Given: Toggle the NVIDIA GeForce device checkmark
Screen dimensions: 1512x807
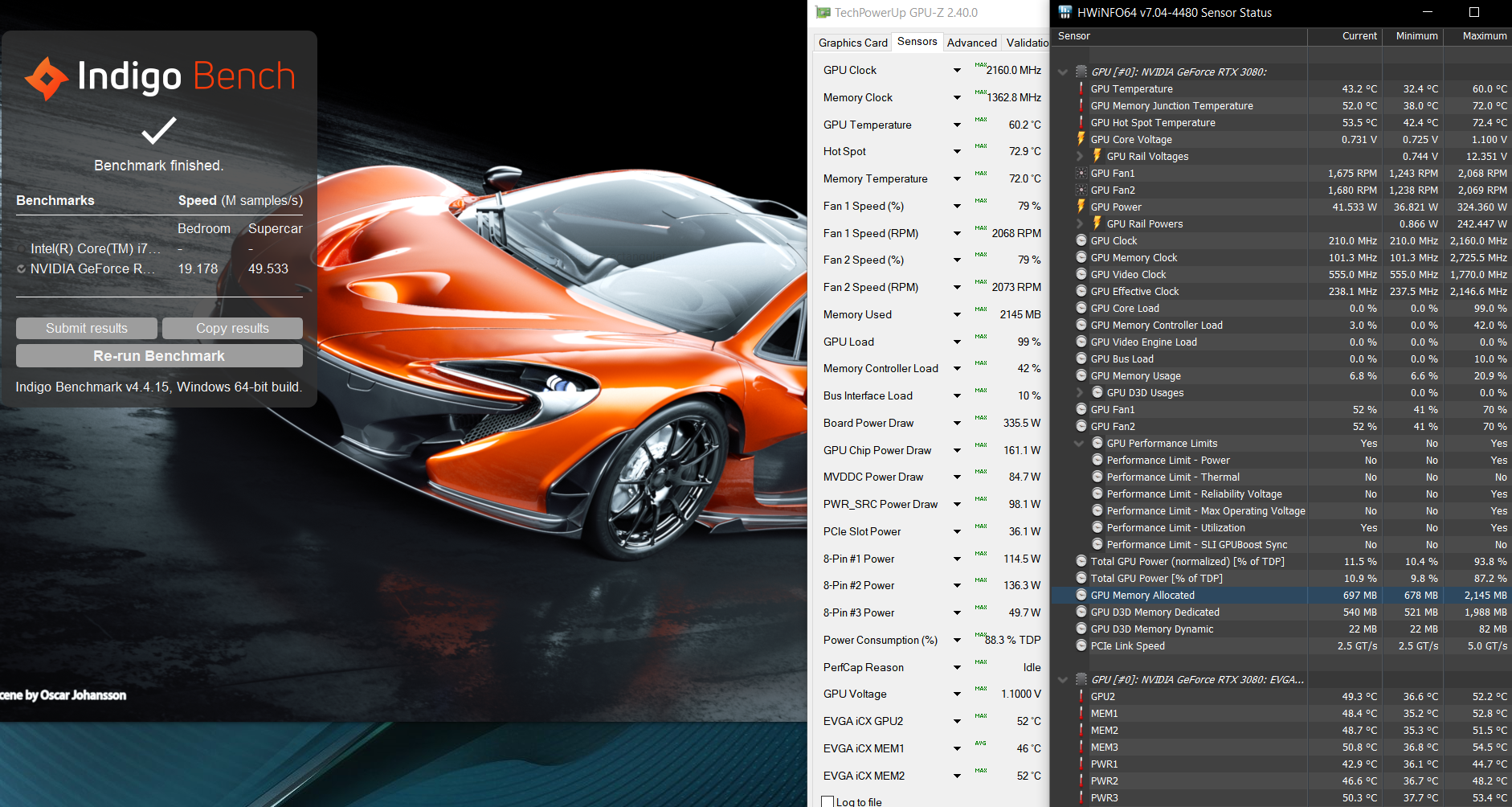Looking at the screenshot, I should click(x=22, y=269).
